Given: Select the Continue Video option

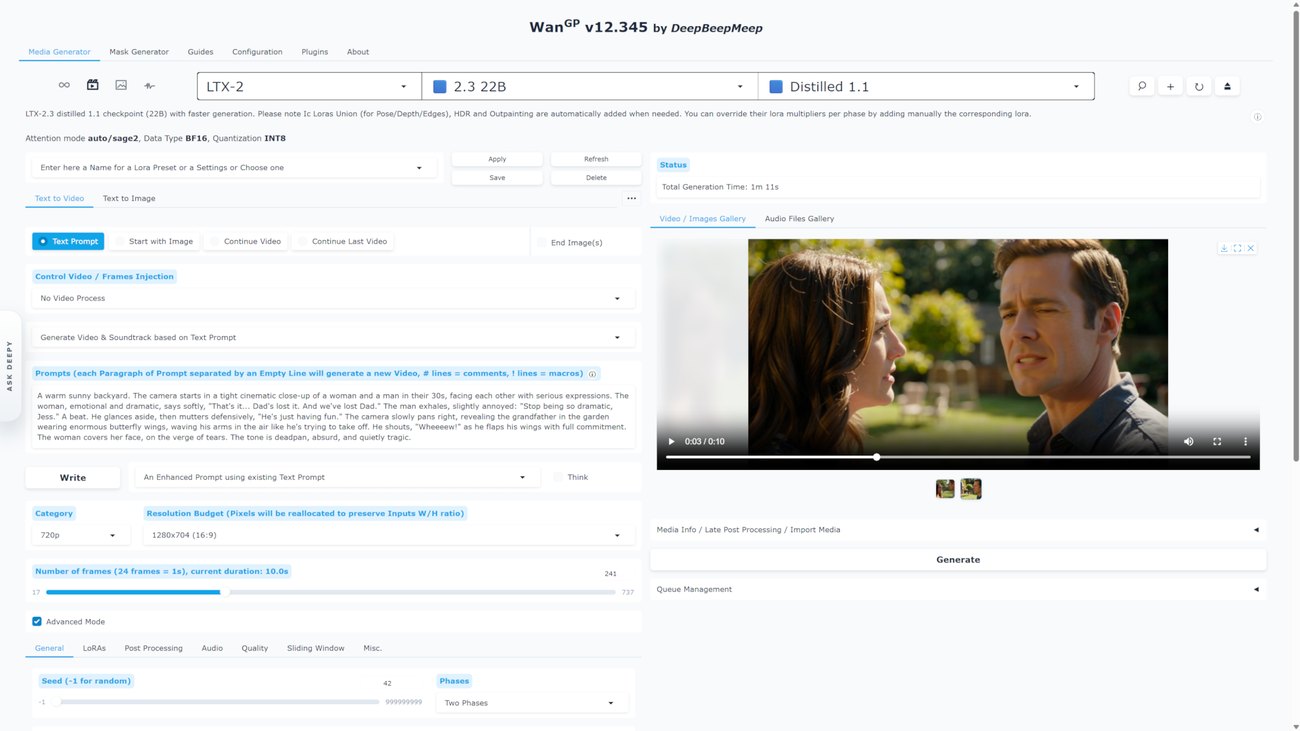Looking at the screenshot, I should click(246, 241).
